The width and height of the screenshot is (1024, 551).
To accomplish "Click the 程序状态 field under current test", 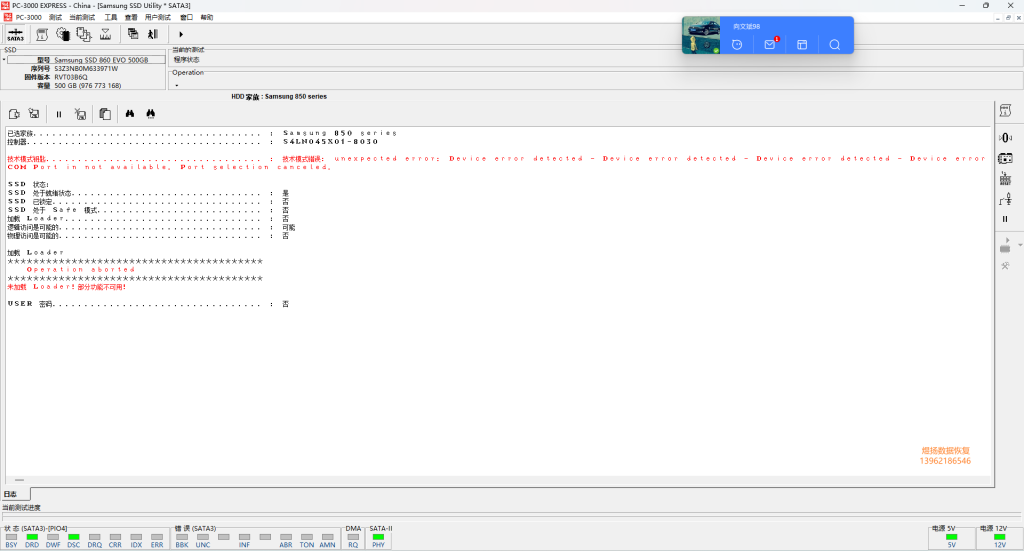I will point(187,59).
